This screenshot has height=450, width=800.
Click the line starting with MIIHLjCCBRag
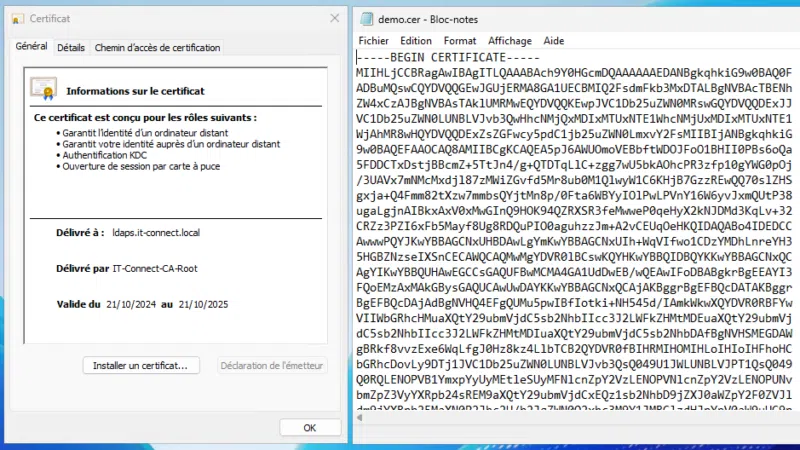tap(574, 72)
